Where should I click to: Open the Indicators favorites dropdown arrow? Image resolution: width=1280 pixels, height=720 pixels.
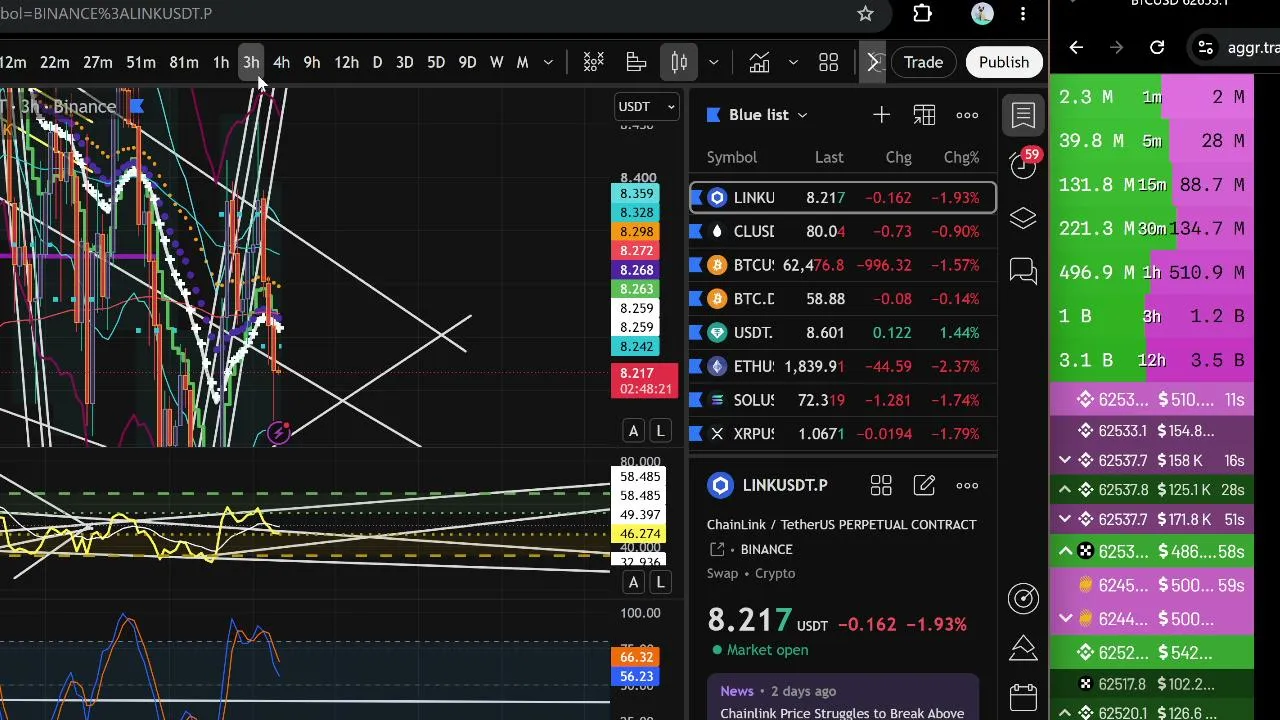click(x=793, y=63)
